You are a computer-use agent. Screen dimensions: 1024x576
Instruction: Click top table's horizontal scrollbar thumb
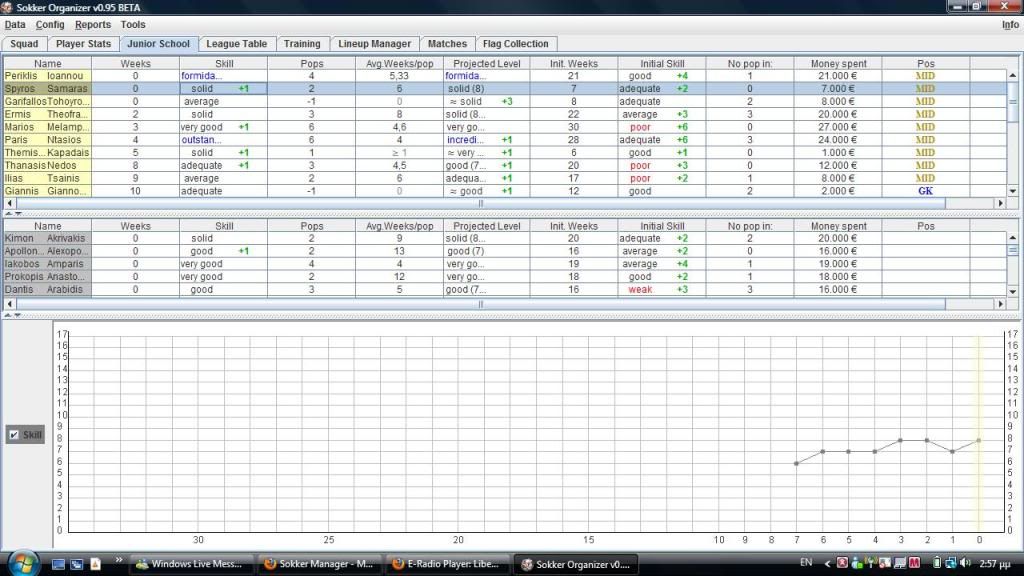point(480,203)
